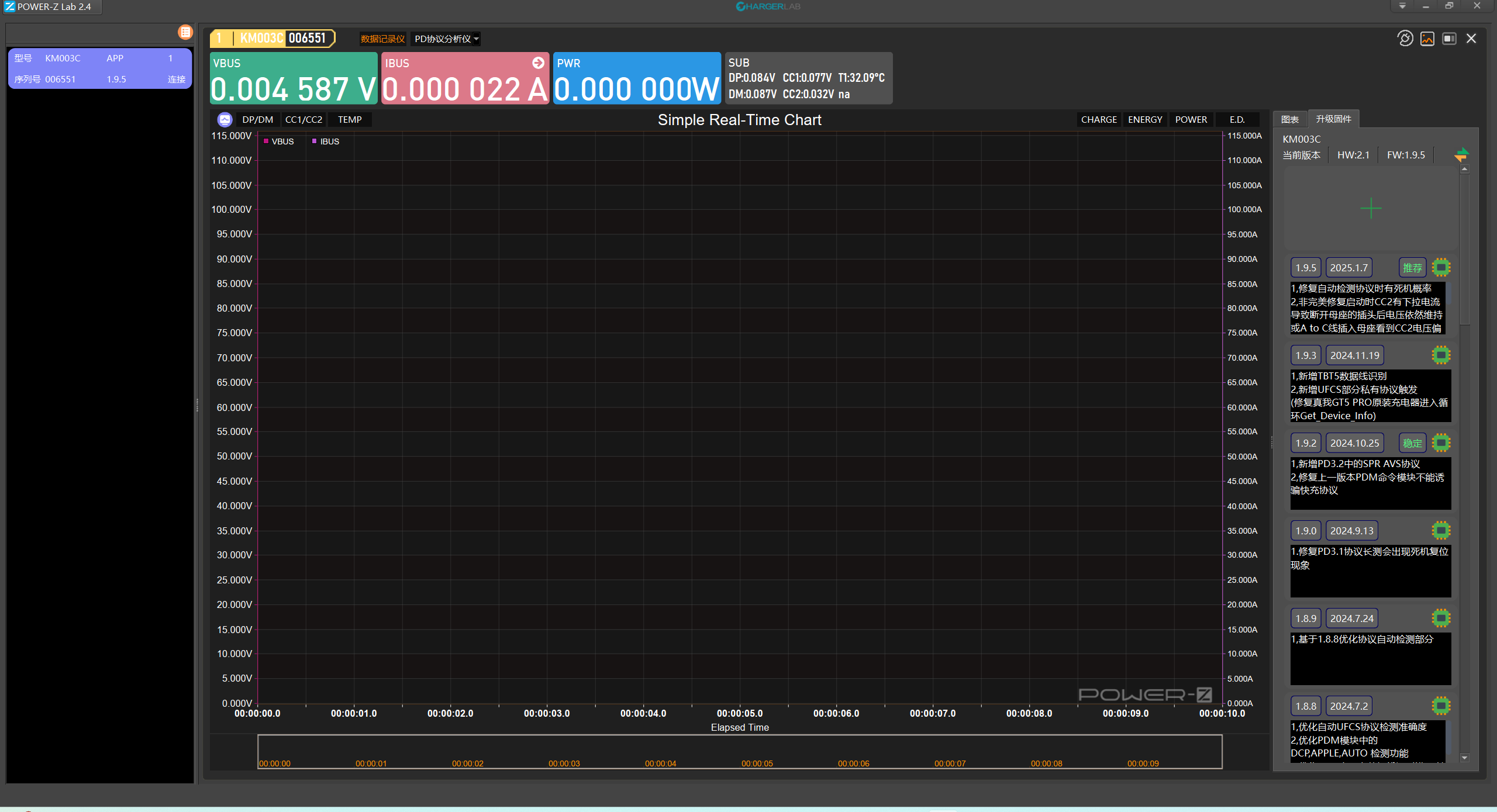Image resolution: width=1497 pixels, height=812 pixels.
Task: Toggle the TEMP chart series
Action: click(x=350, y=120)
